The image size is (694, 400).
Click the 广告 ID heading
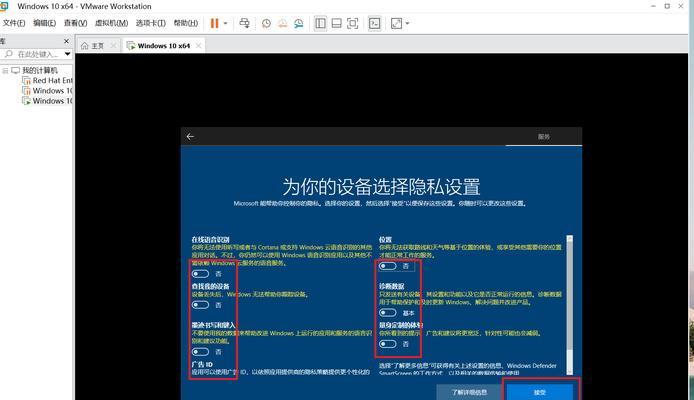coord(202,365)
